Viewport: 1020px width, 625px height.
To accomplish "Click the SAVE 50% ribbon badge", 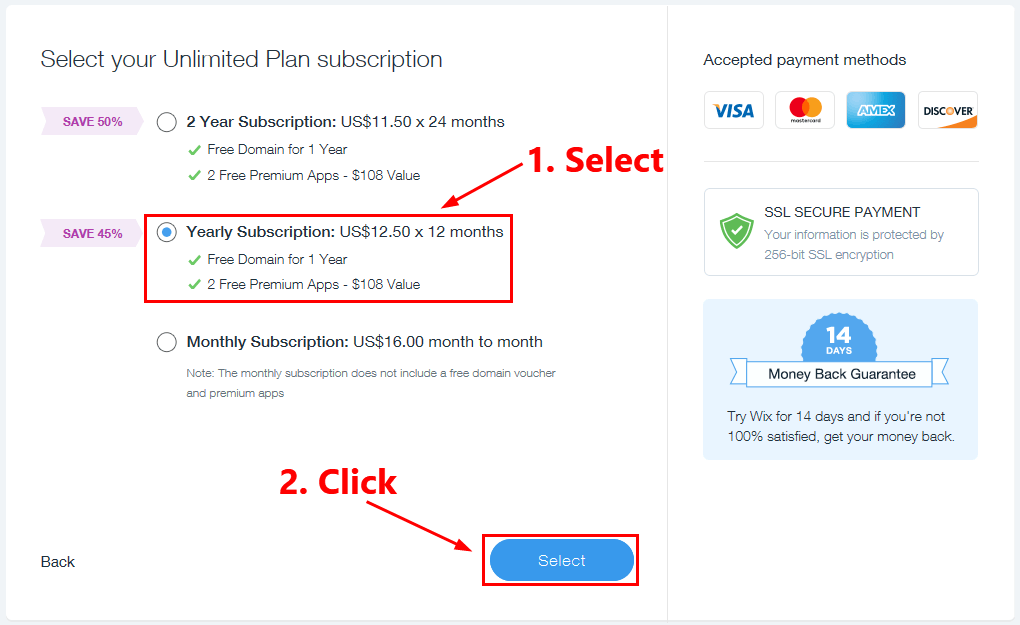I will click(x=92, y=122).
